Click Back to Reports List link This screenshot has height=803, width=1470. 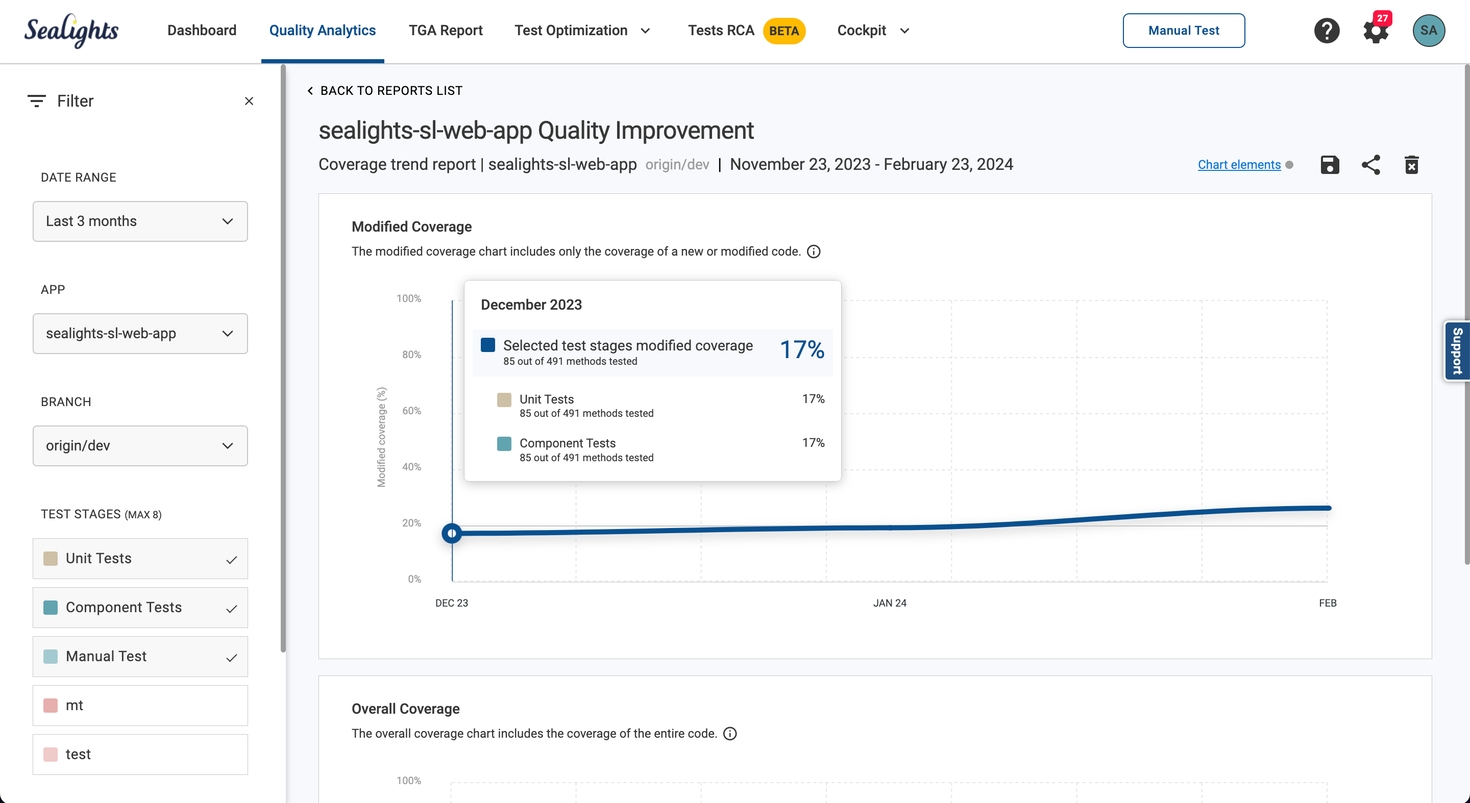[x=385, y=91]
